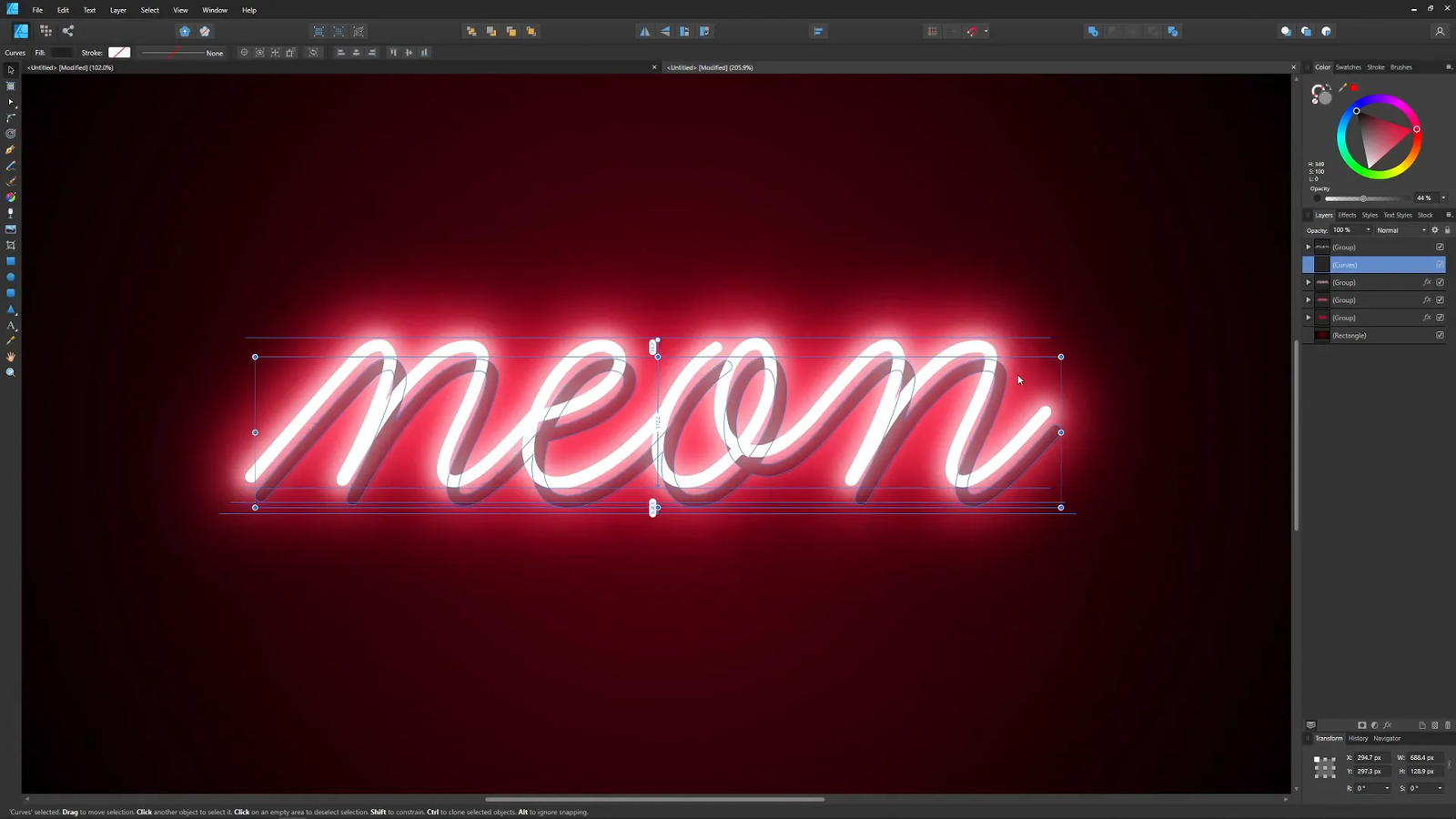The width and height of the screenshot is (1456, 819).
Task: Pick the Colour Picker tool
Action: 11,339
